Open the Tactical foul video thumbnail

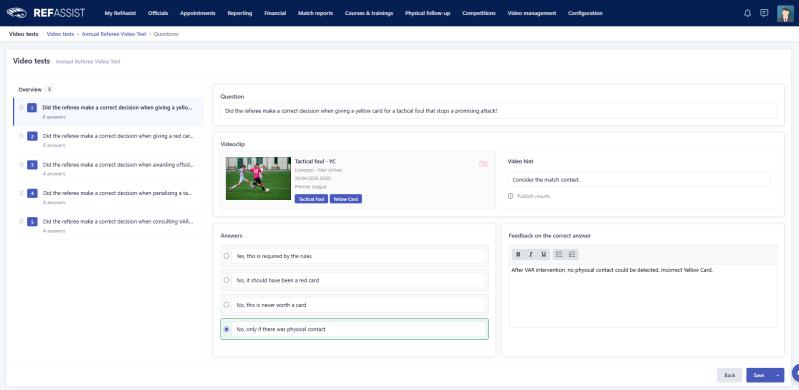click(x=258, y=178)
